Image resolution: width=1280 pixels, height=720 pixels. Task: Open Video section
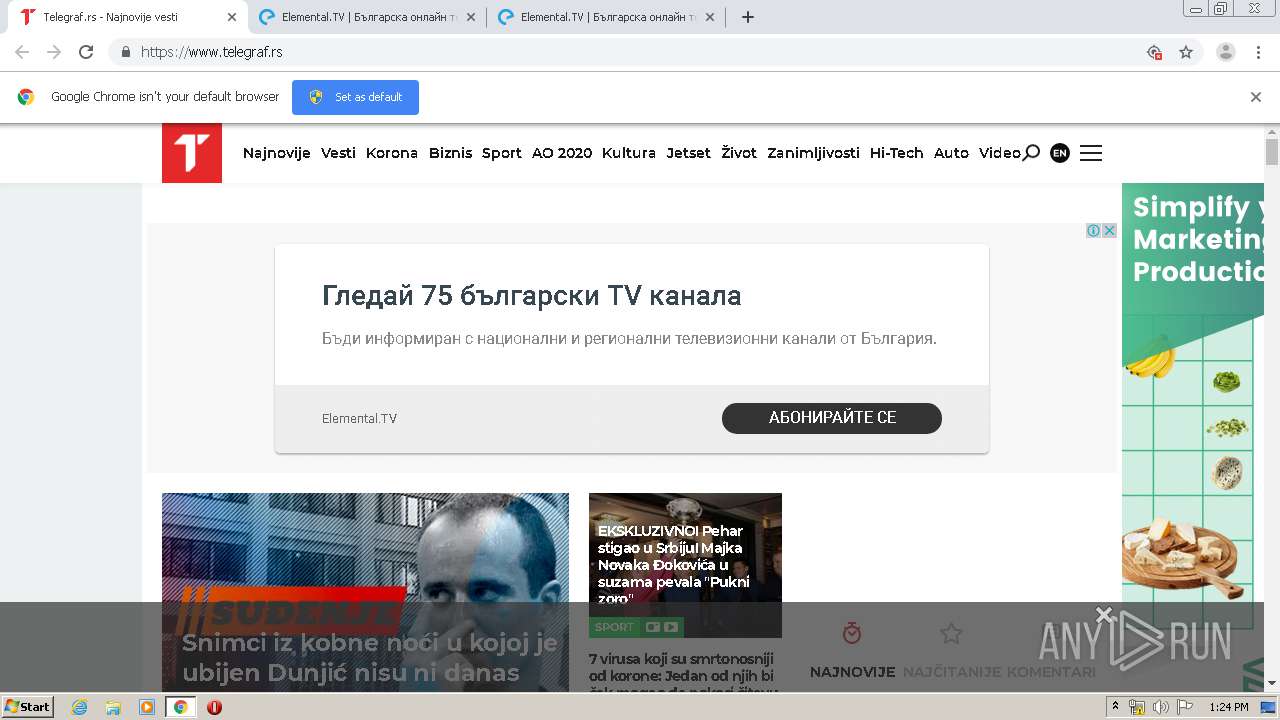[1000, 153]
